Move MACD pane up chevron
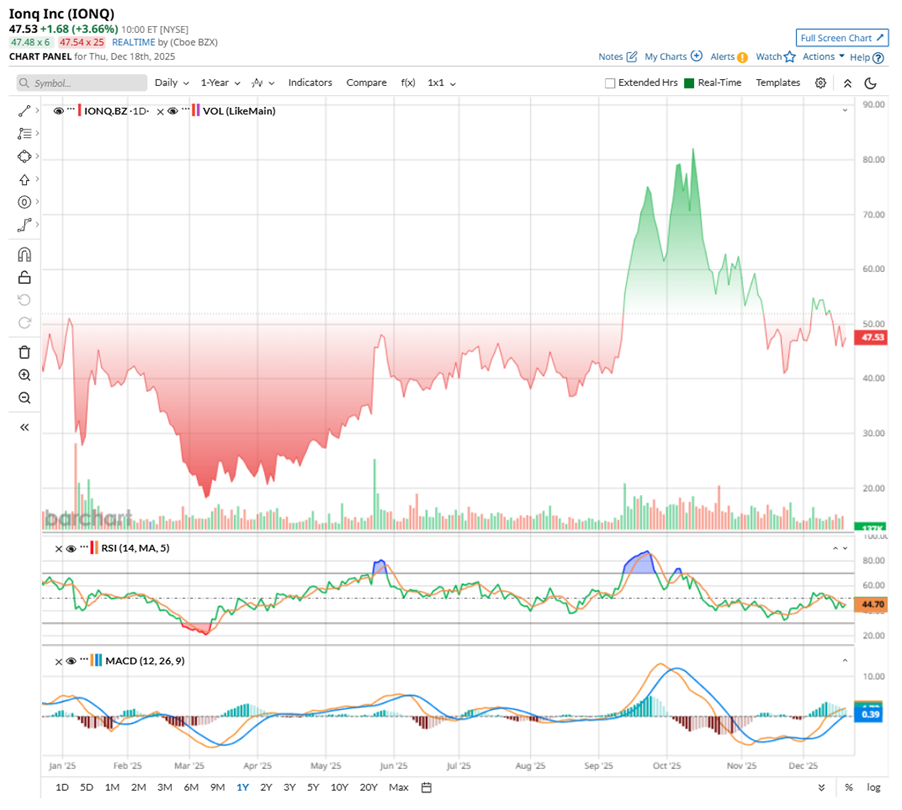The image size is (902, 810). (844, 660)
